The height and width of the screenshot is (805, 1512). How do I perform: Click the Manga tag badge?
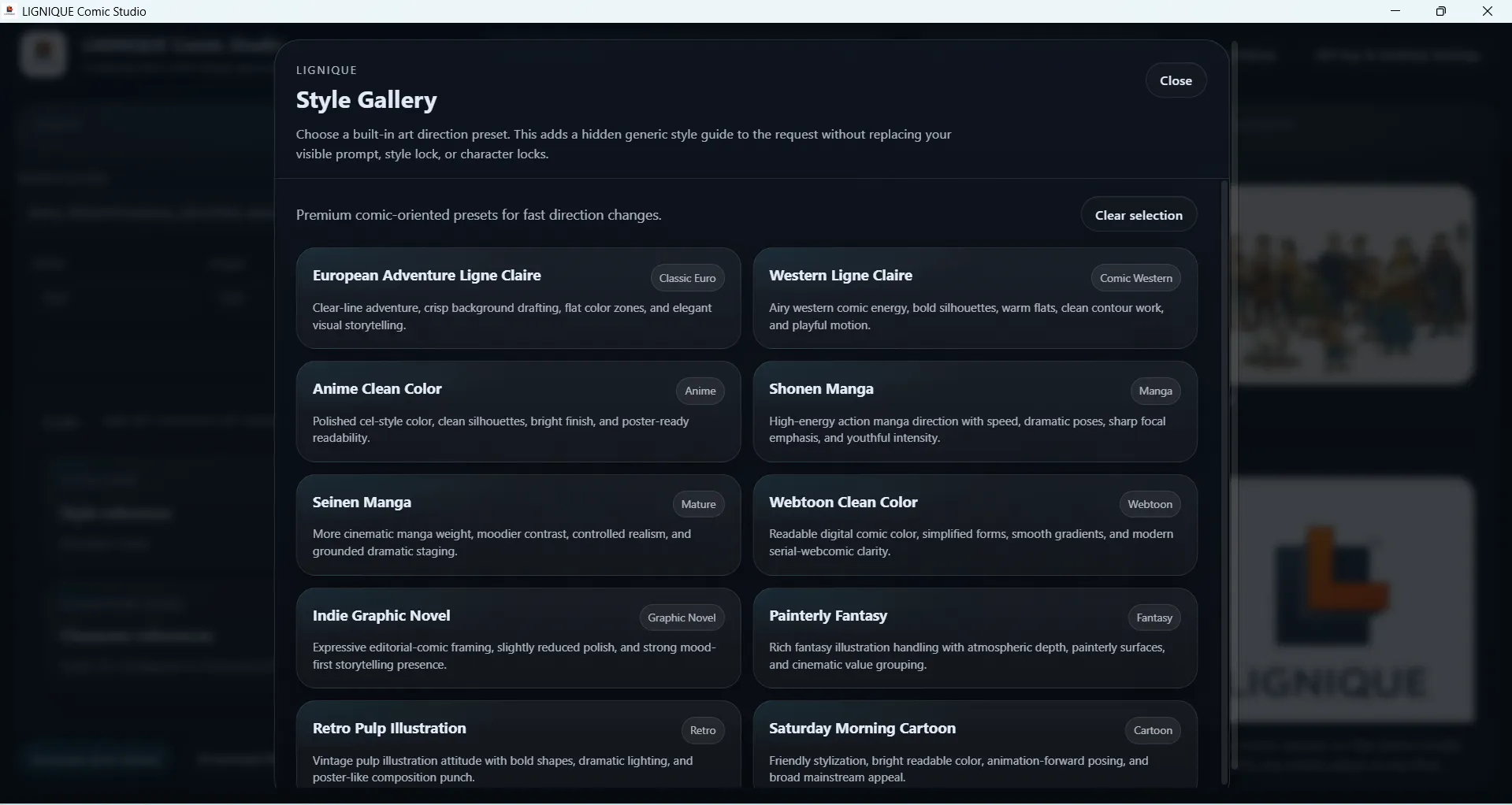click(1155, 391)
